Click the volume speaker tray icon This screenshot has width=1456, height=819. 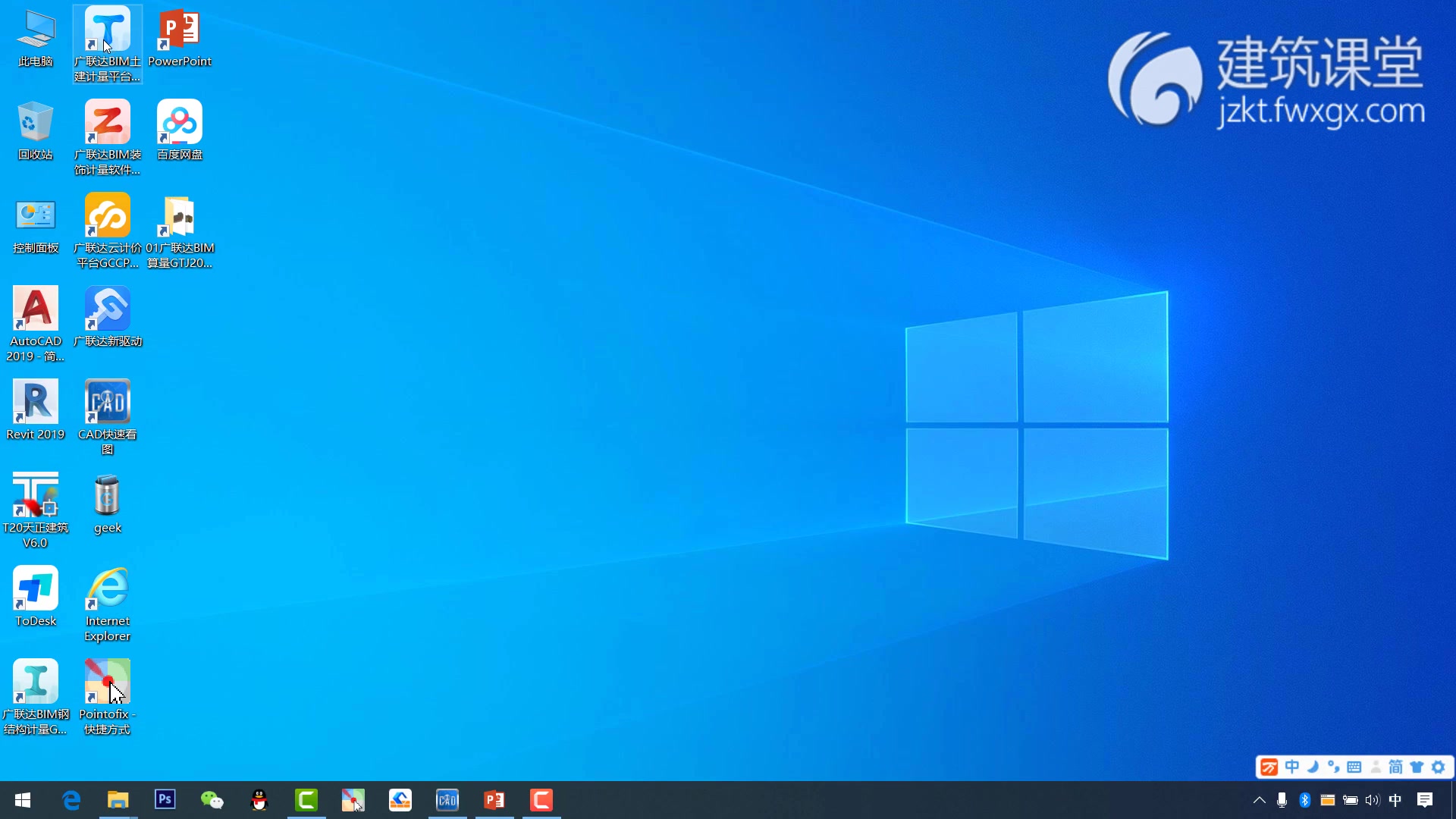click(x=1373, y=800)
